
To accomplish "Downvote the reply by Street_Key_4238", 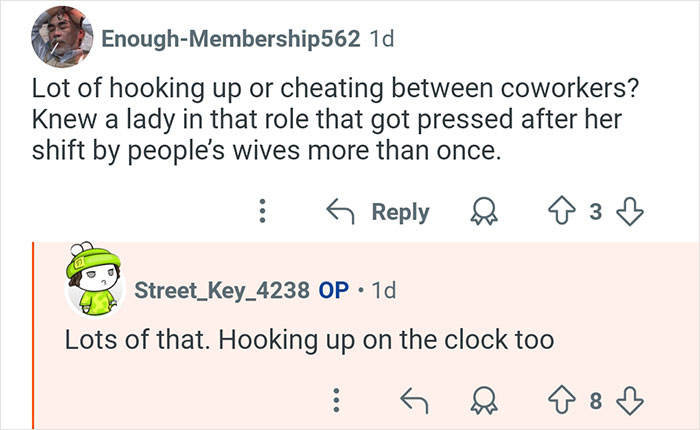I will coord(630,403).
